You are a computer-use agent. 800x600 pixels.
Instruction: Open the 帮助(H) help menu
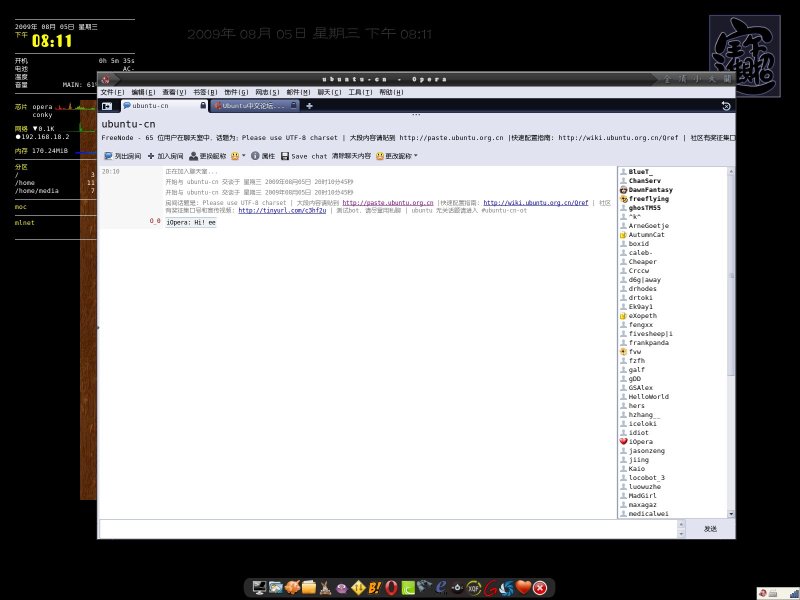click(x=391, y=92)
